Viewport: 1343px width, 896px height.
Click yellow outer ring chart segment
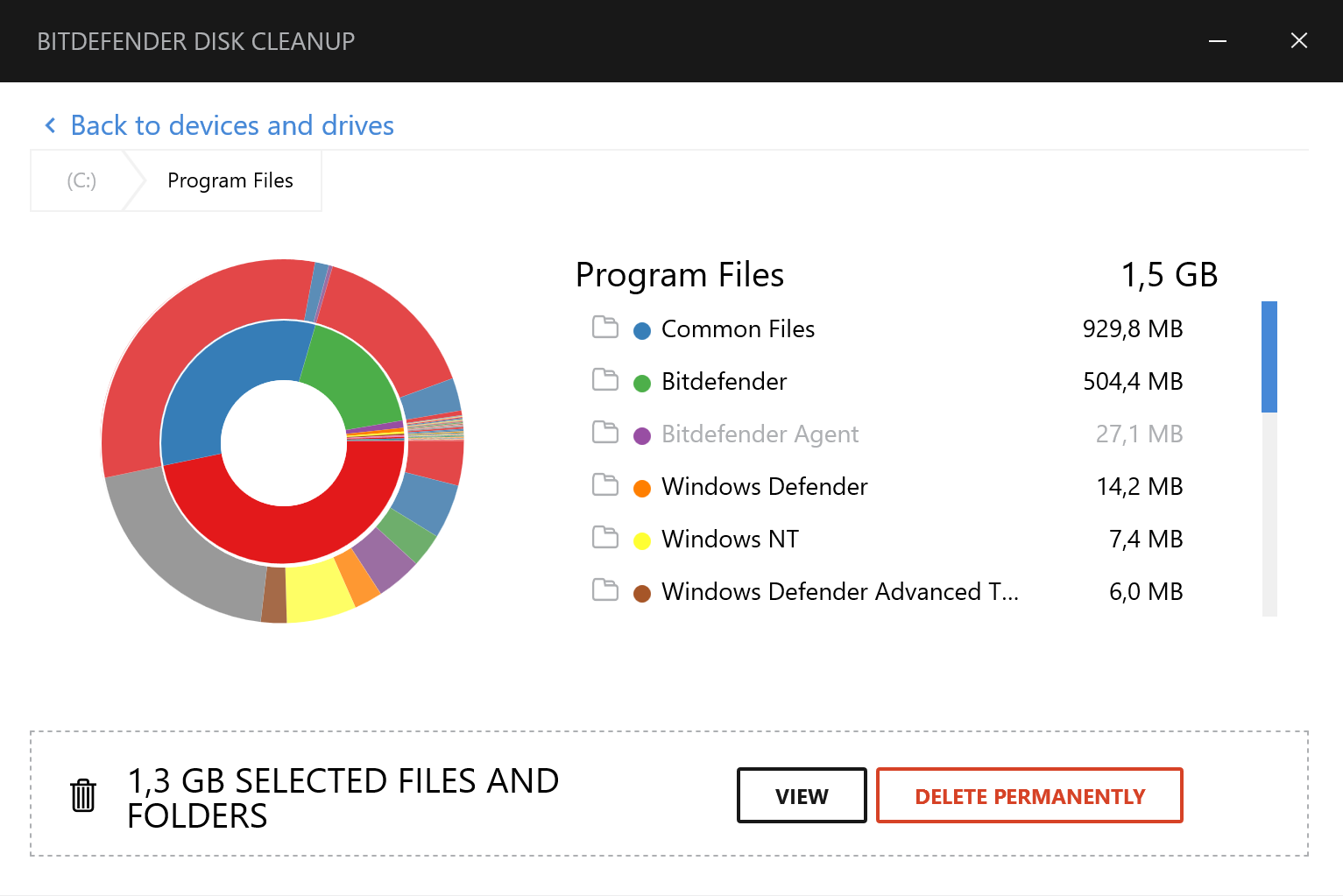point(317,593)
